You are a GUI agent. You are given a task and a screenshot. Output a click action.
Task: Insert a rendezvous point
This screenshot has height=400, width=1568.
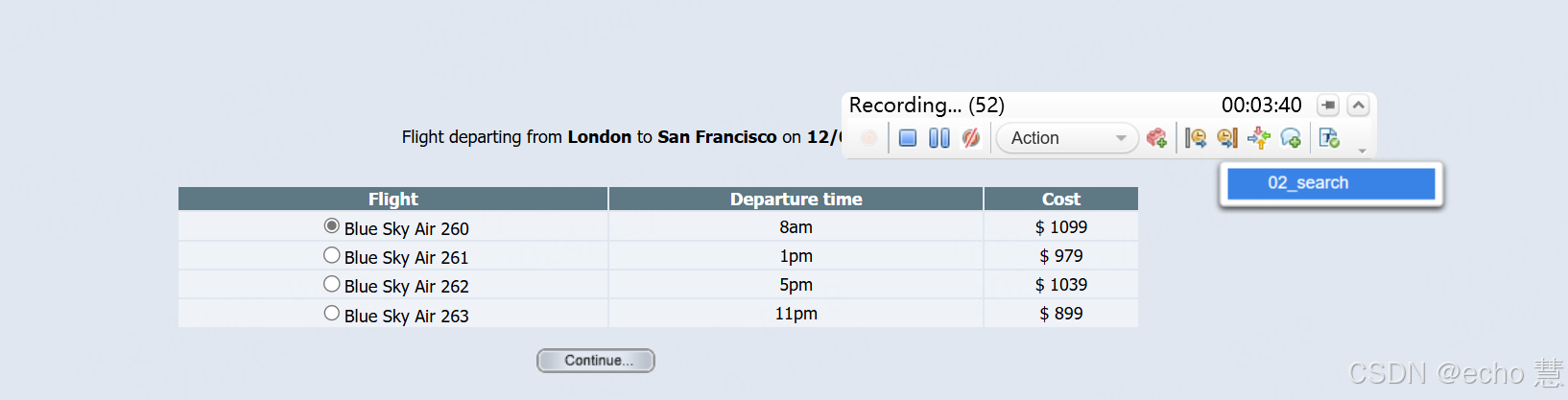point(1259,138)
